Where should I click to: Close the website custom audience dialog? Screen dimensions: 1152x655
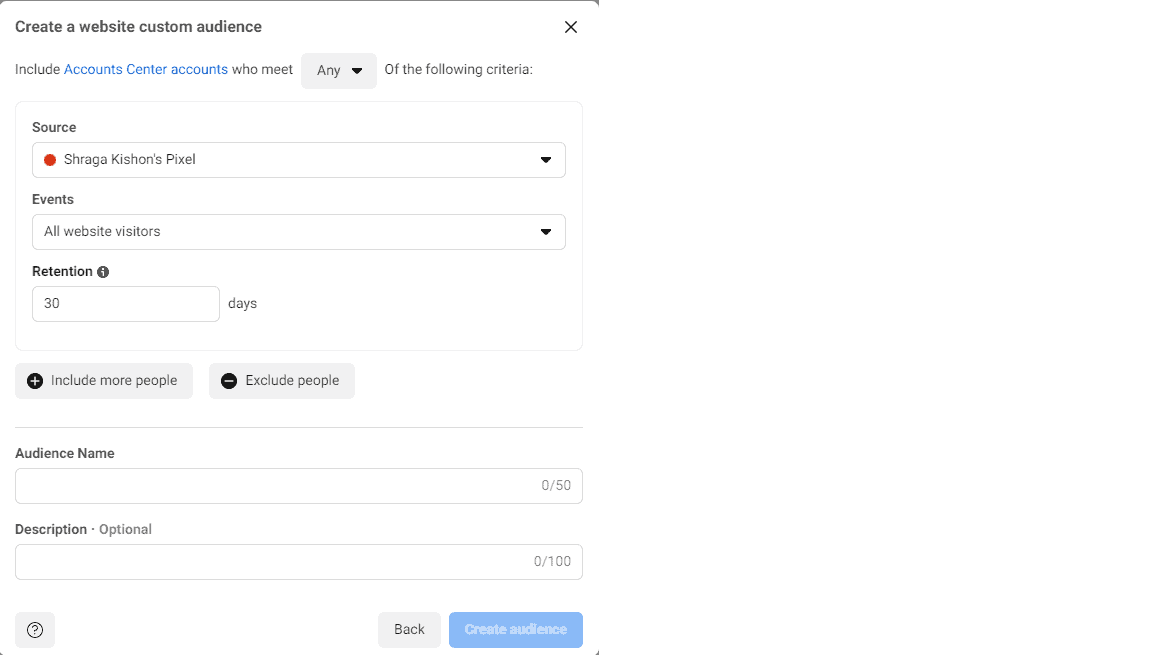pyautogui.click(x=571, y=27)
